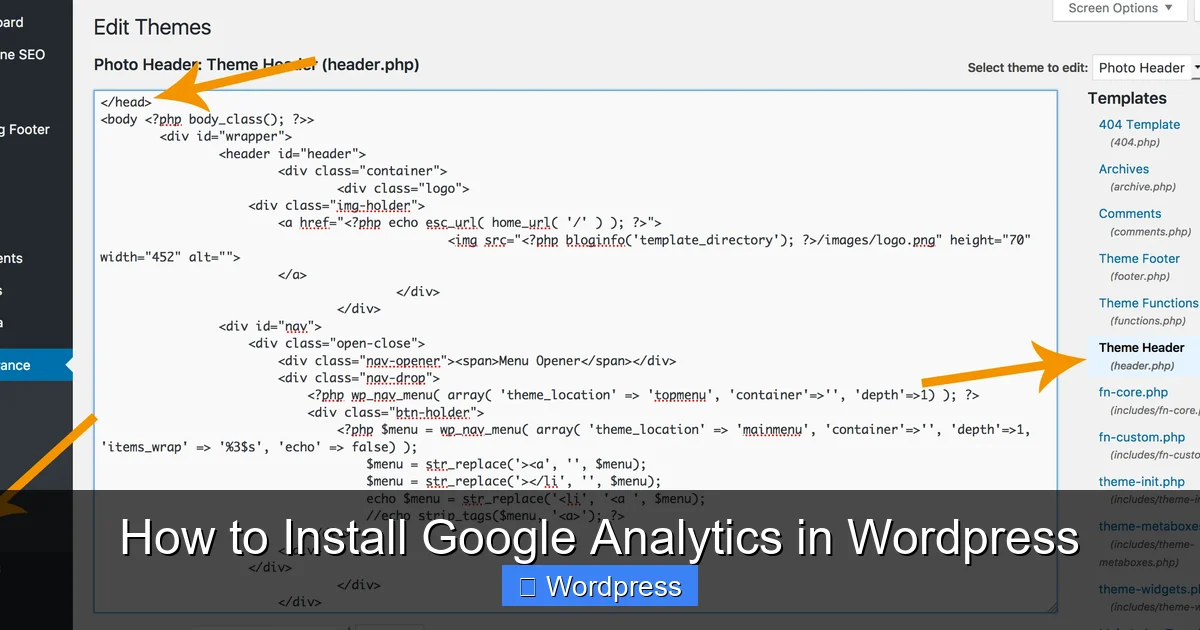
Task: Edit Theme Footer footer.php
Action: coord(1139,258)
